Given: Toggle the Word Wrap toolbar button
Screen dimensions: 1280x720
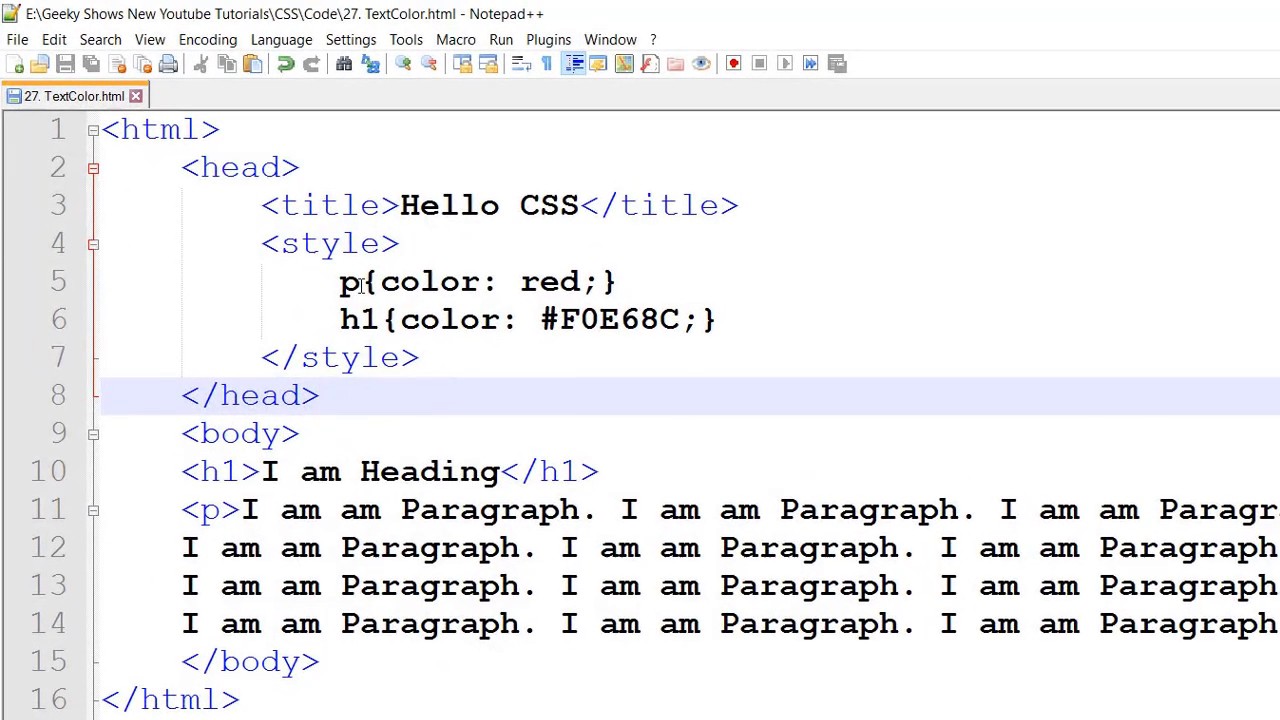Looking at the screenshot, I should (521, 64).
